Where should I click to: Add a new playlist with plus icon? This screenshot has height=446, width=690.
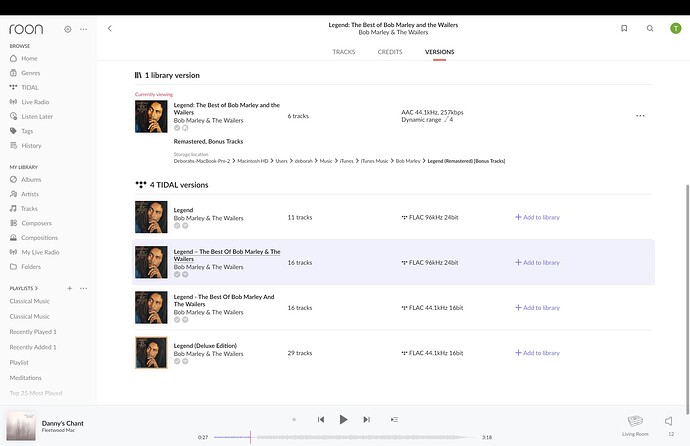point(70,289)
